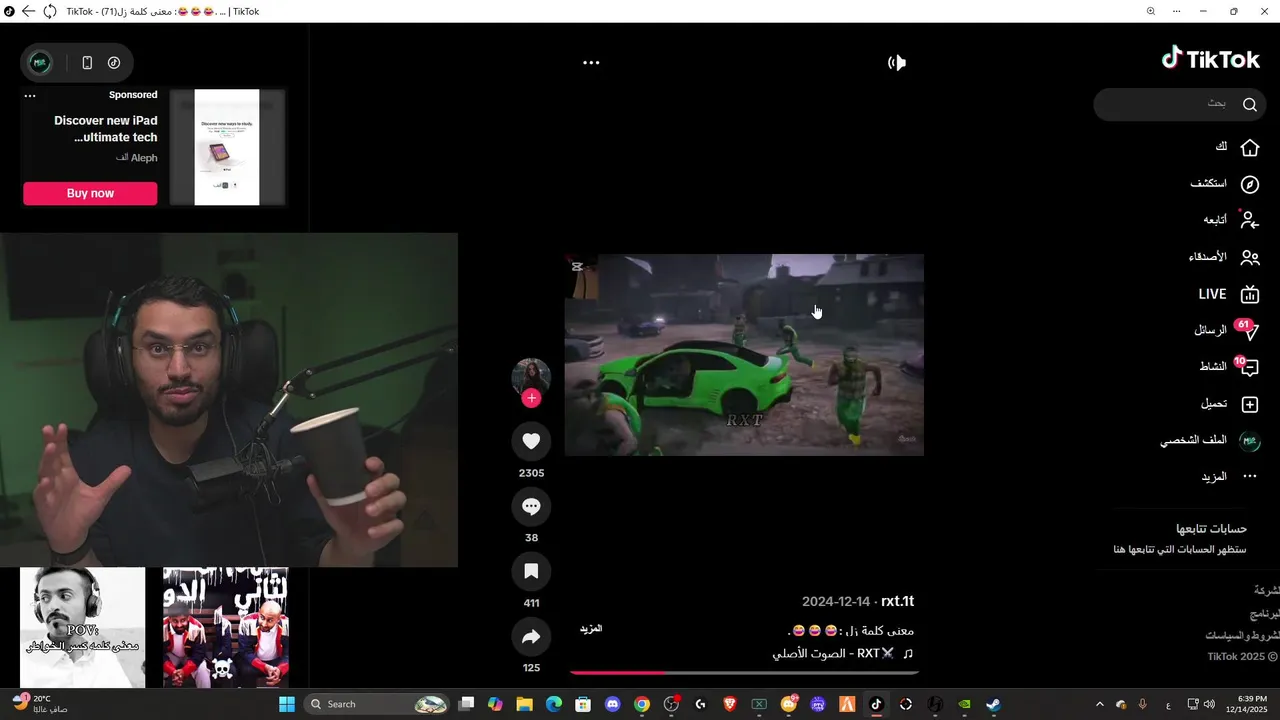Open the company (الشركة) footer link
The height and width of the screenshot is (720, 1280).
(1266, 590)
